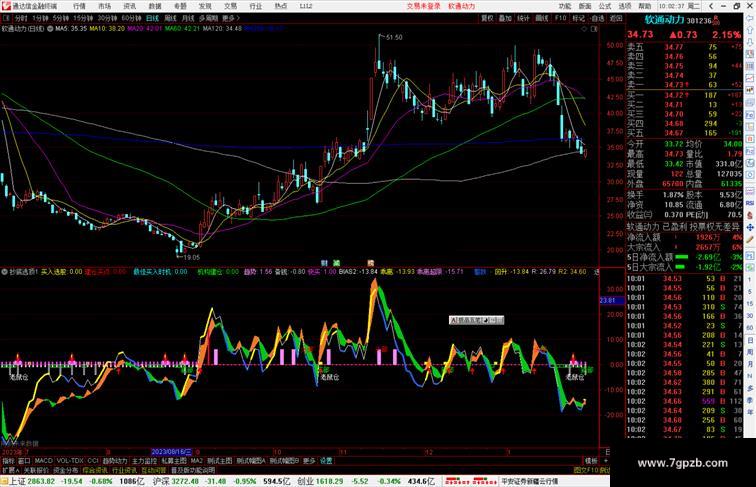Click the top arrow icon in right sidebar
Image resolution: width=756 pixels, height=487 pixels.
tap(750, 19)
